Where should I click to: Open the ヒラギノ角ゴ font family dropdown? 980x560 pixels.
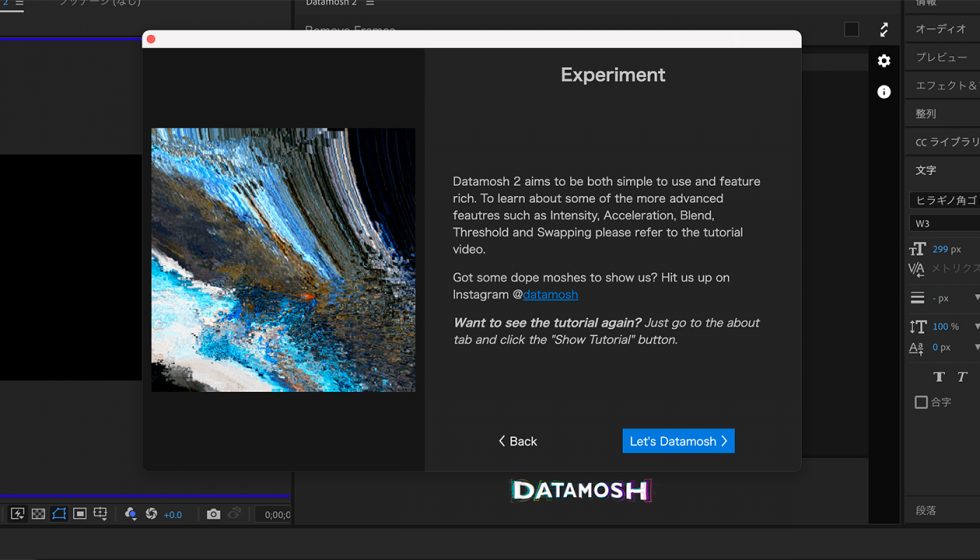[944, 200]
